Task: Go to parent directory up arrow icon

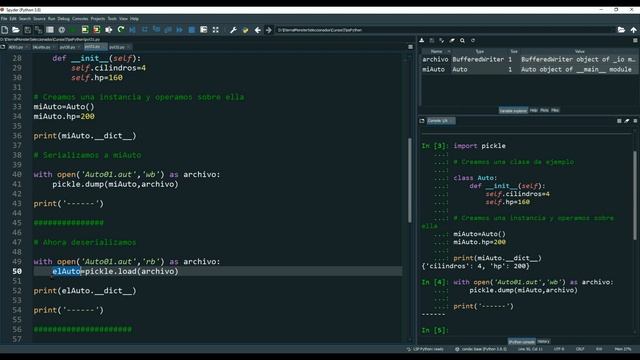Action: coord(633,30)
